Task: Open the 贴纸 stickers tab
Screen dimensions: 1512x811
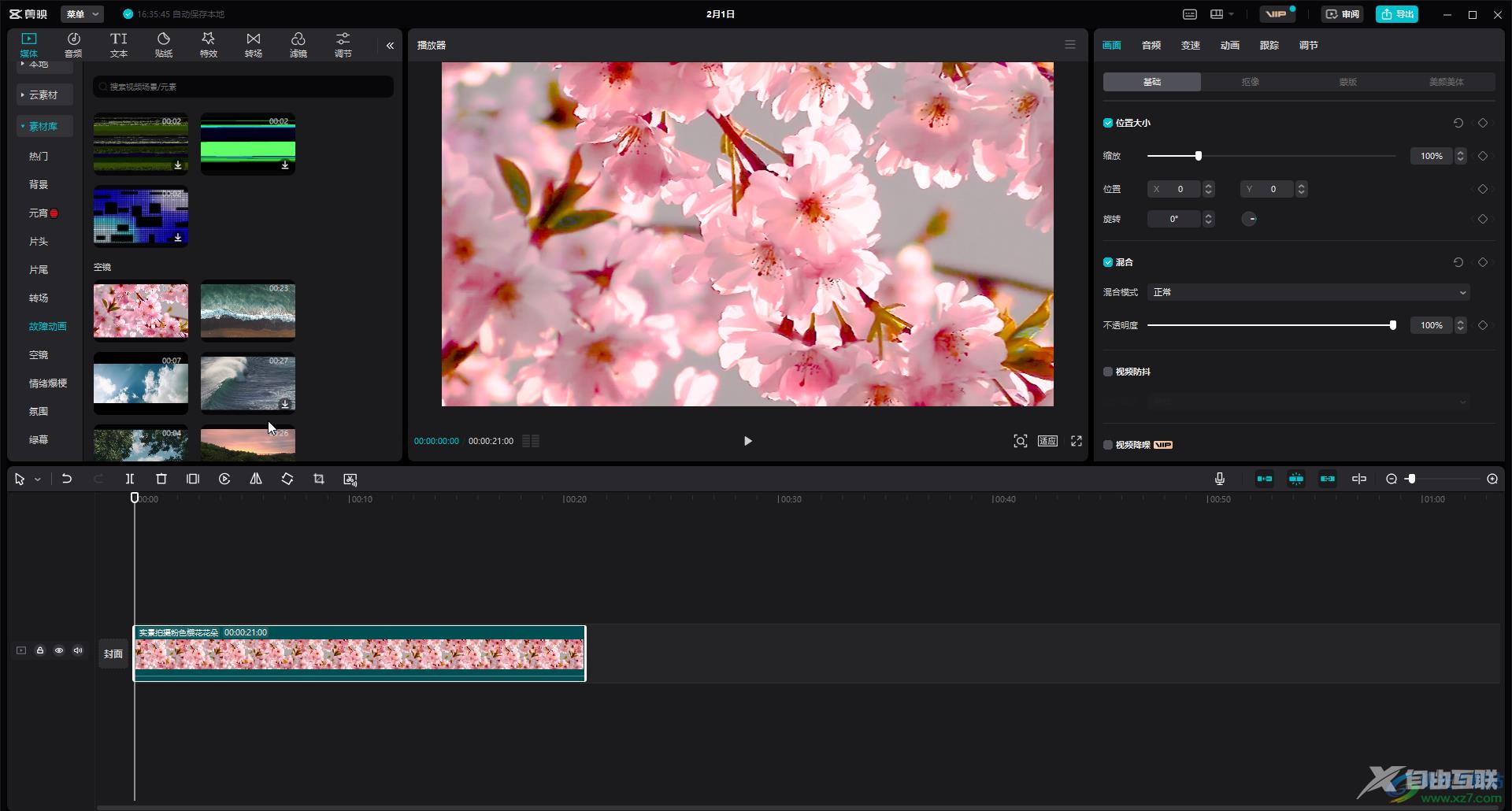Action: tap(164, 45)
